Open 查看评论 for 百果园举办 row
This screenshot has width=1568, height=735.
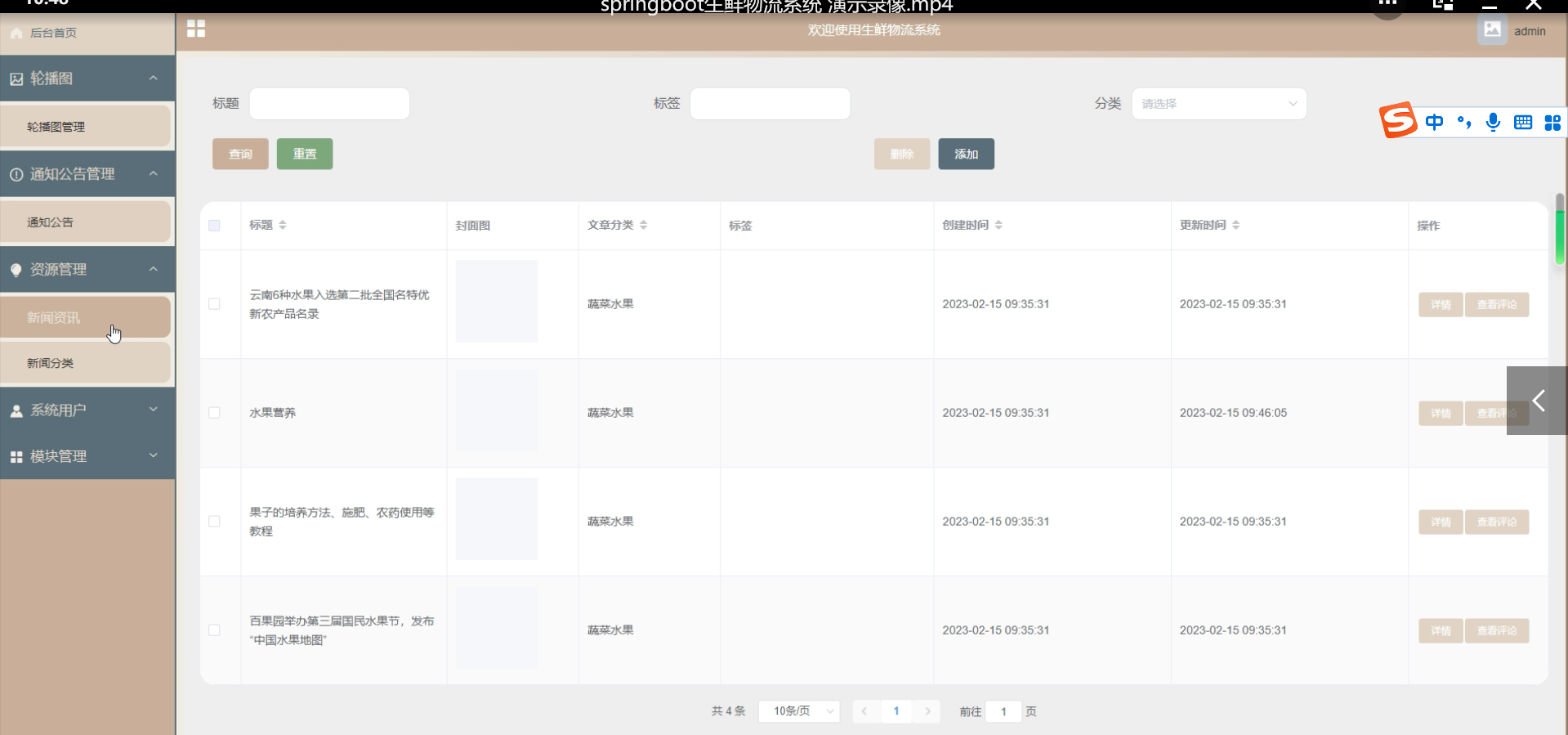(1497, 631)
